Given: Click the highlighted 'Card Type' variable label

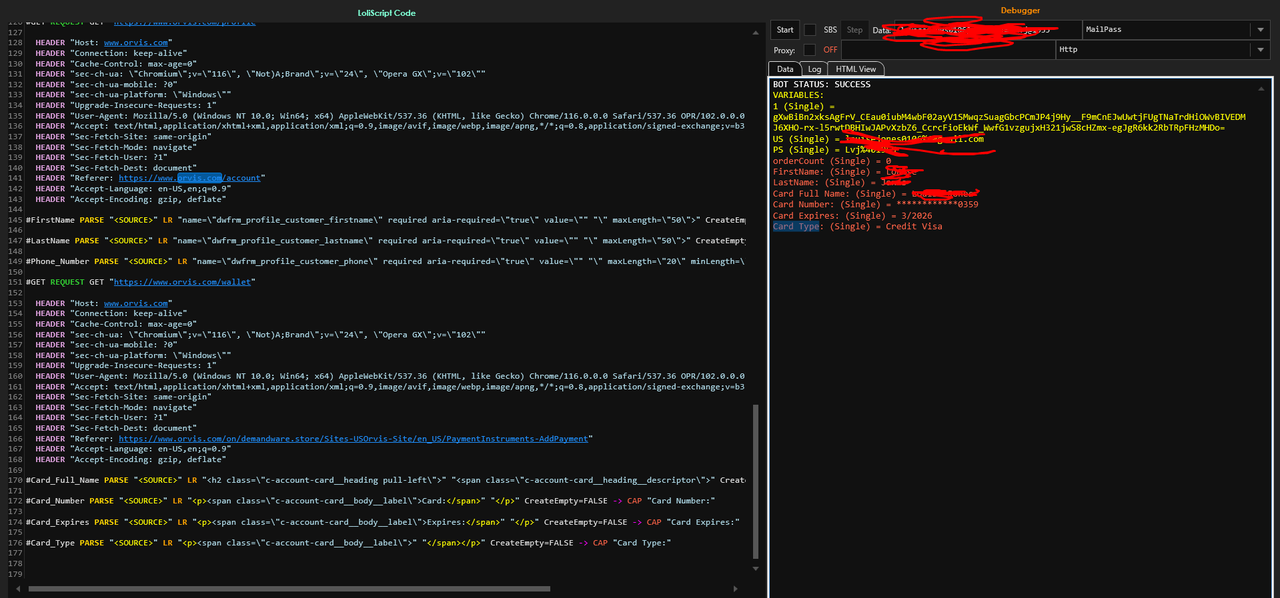Looking at the screenshot, I should coord(797,227).
